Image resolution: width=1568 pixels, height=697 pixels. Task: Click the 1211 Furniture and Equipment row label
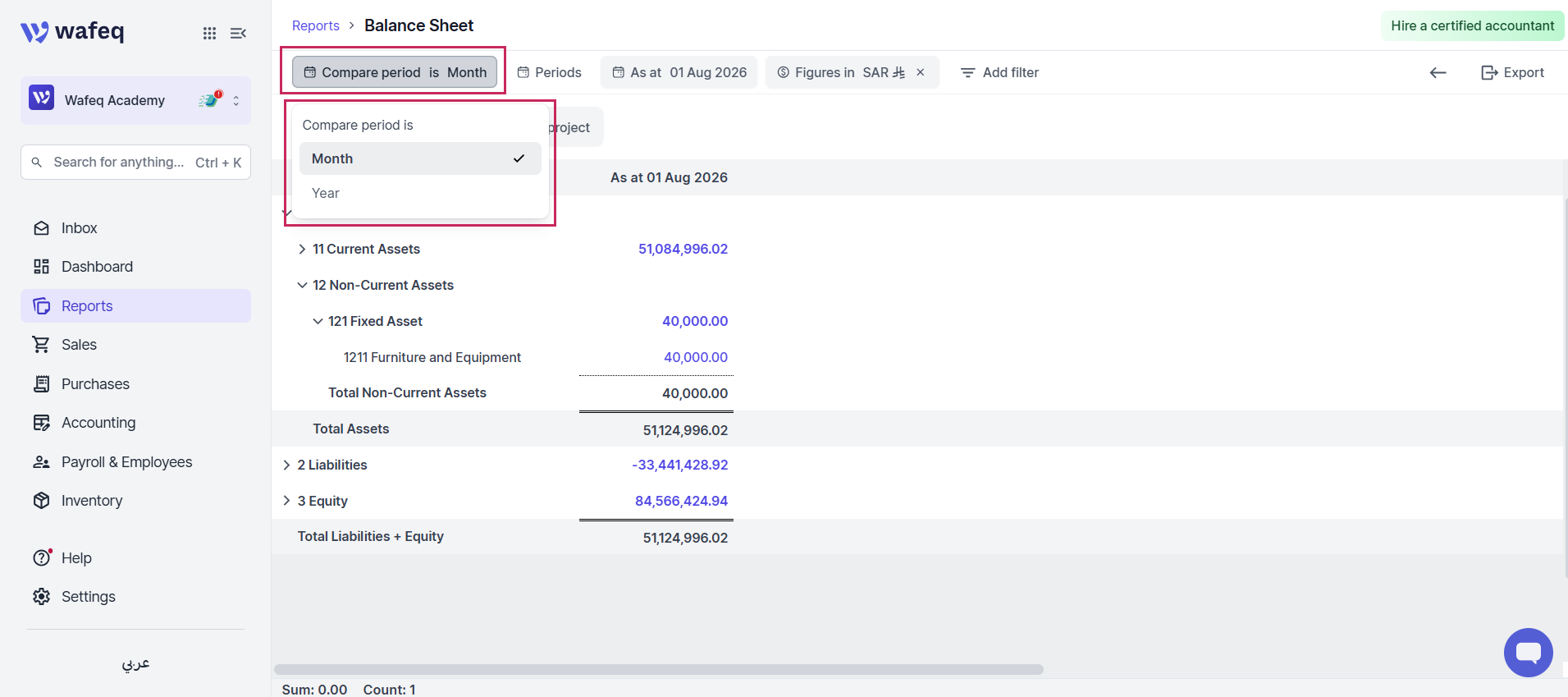[432, 357]
